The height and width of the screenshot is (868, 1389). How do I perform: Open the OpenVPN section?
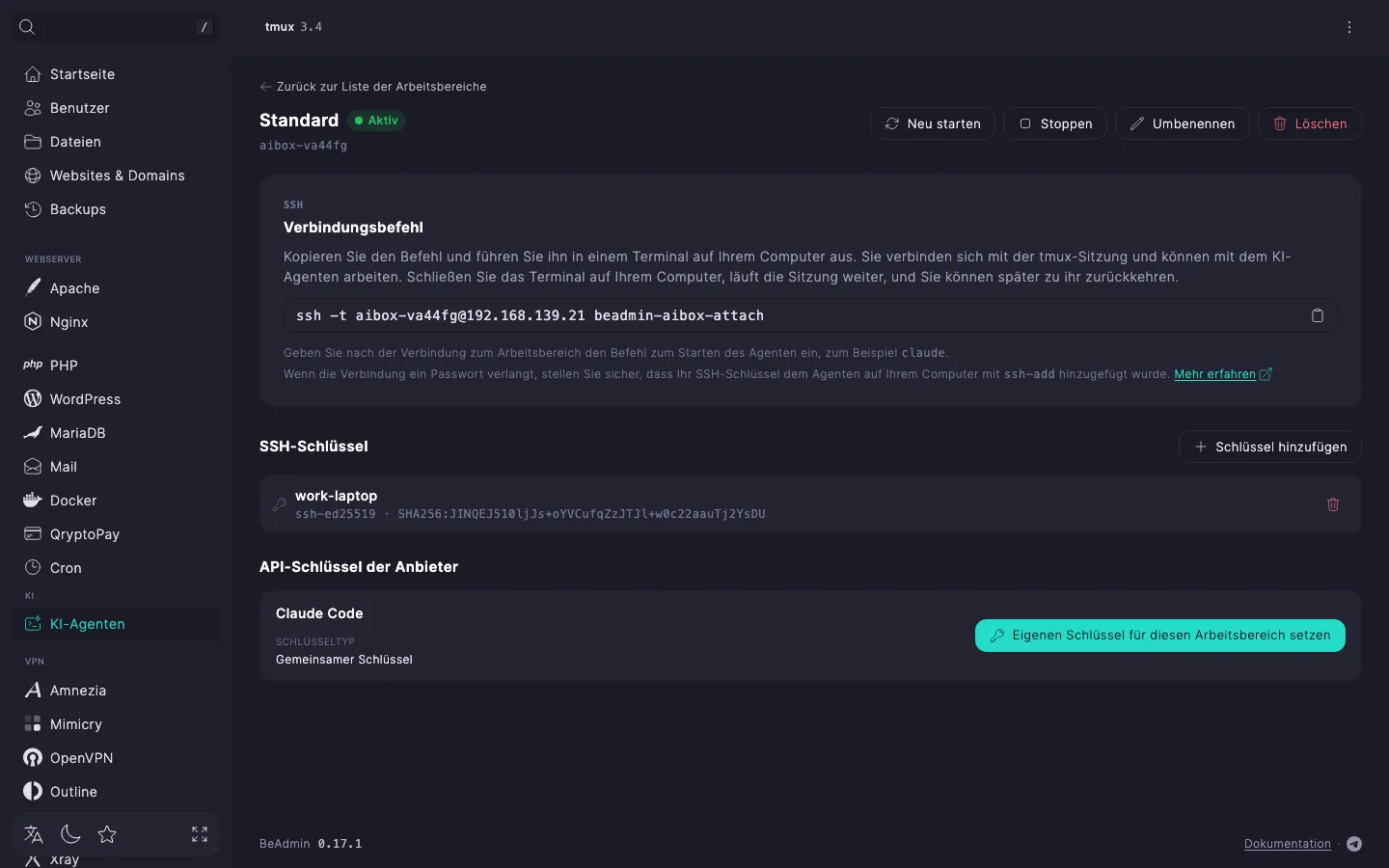point(116,758)
